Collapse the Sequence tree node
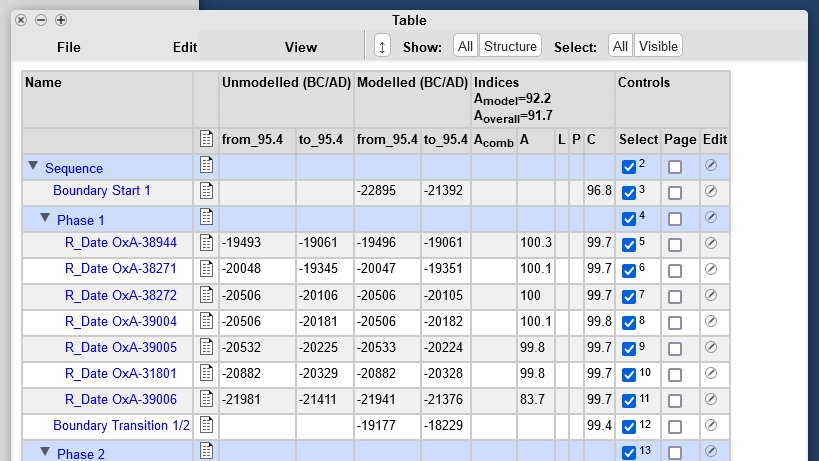 (33, 168)
